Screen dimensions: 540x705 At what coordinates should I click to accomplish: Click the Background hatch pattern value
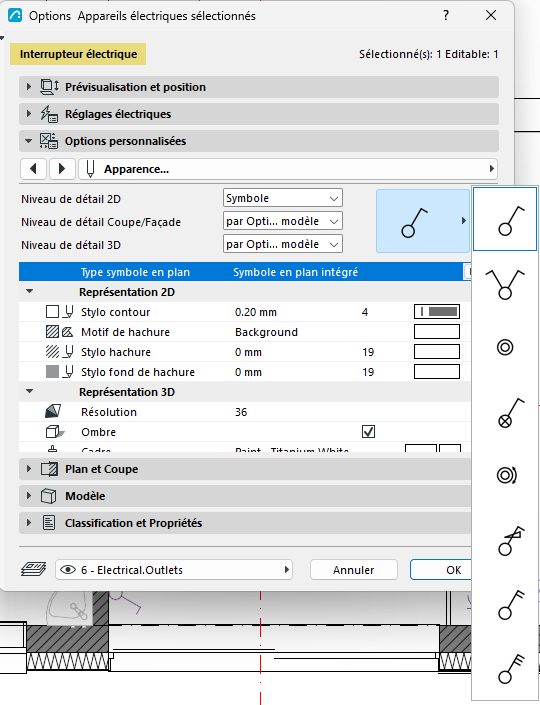click(x=266, y=332)
